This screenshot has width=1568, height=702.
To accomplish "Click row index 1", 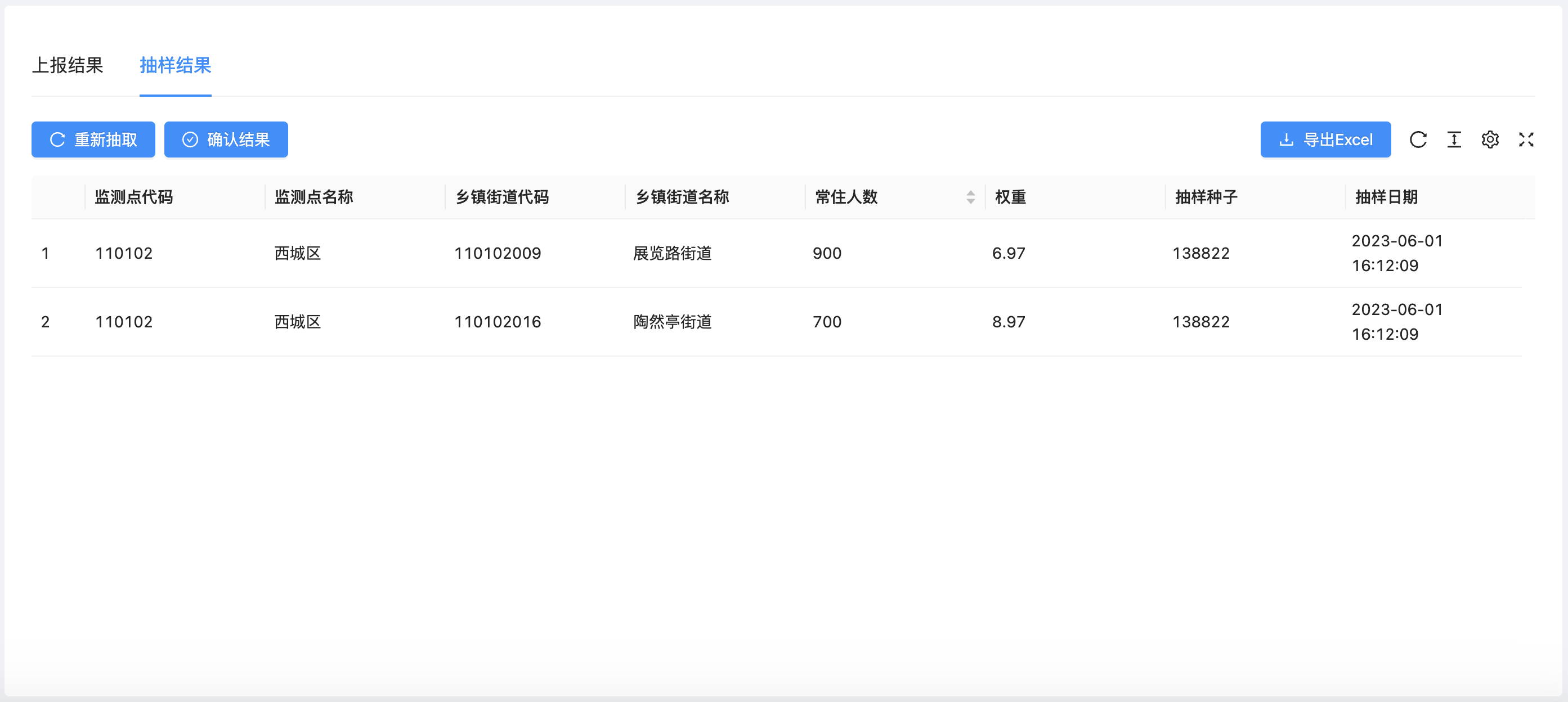I will tap(45, 253).
